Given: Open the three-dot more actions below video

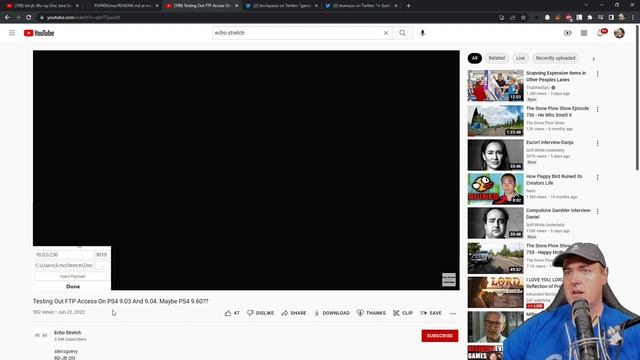Looking at the screenshot, I should point(453,313).
